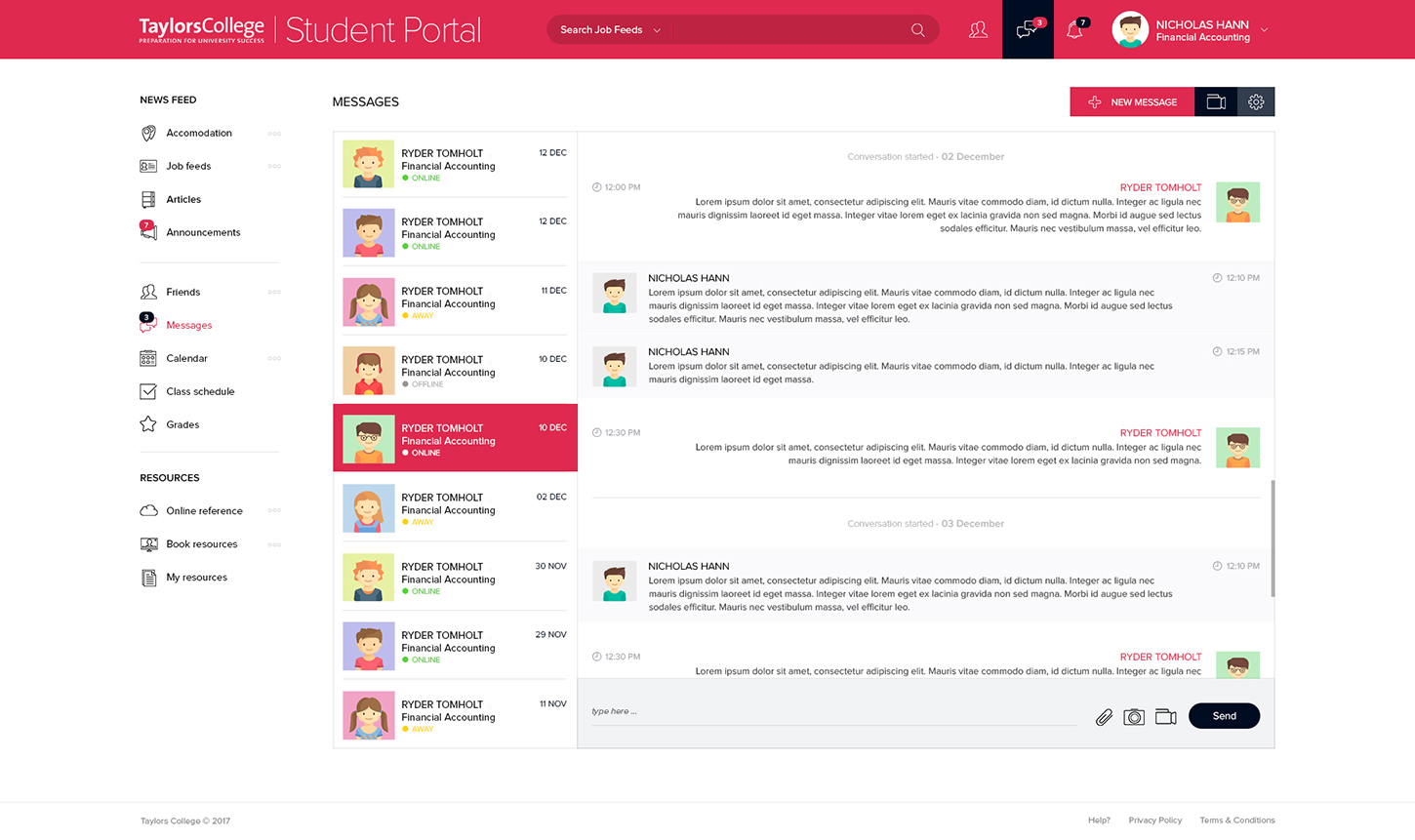1415x840 pixels.
Task: Start video from the composer video icon
Action: 1165,717
